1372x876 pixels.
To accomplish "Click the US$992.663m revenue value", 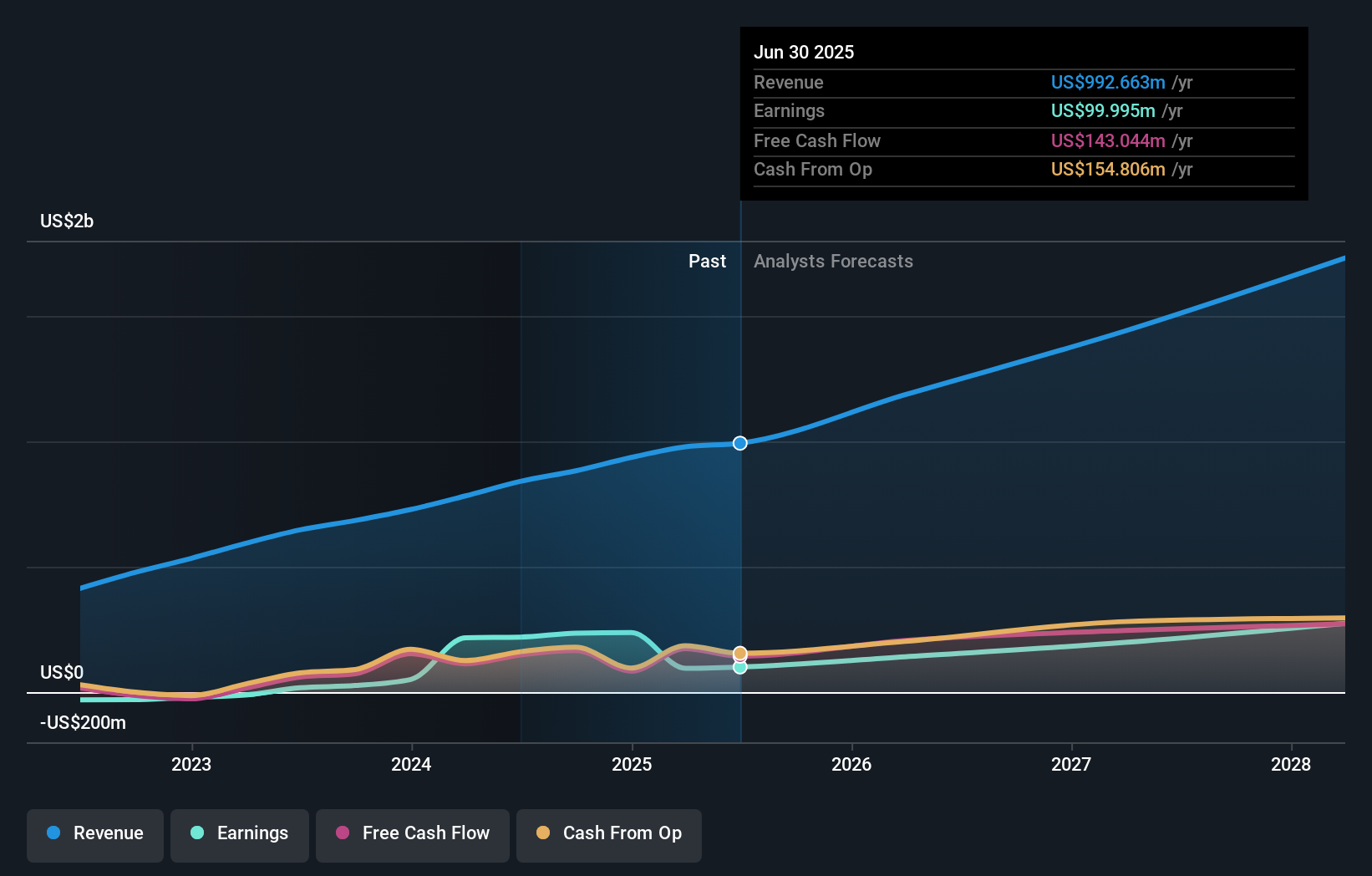I will (1108, 82).
